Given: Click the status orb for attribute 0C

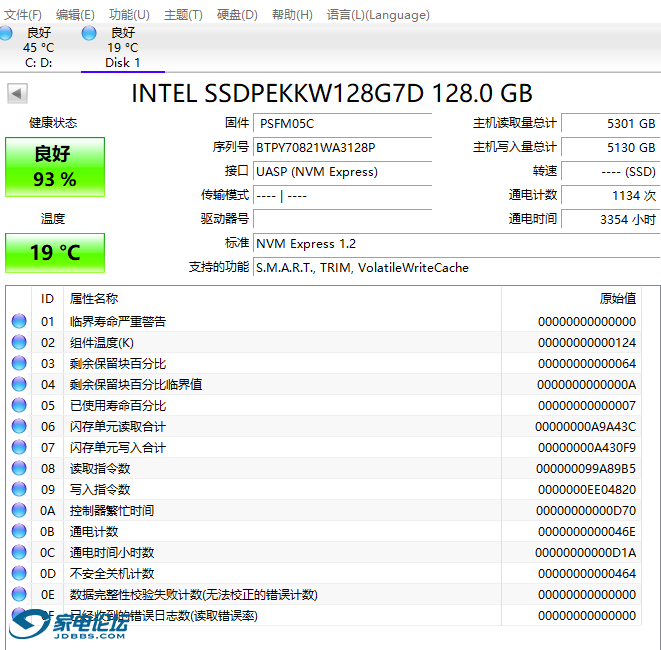Looking at the screenshot, I should [x=19, y=552].
